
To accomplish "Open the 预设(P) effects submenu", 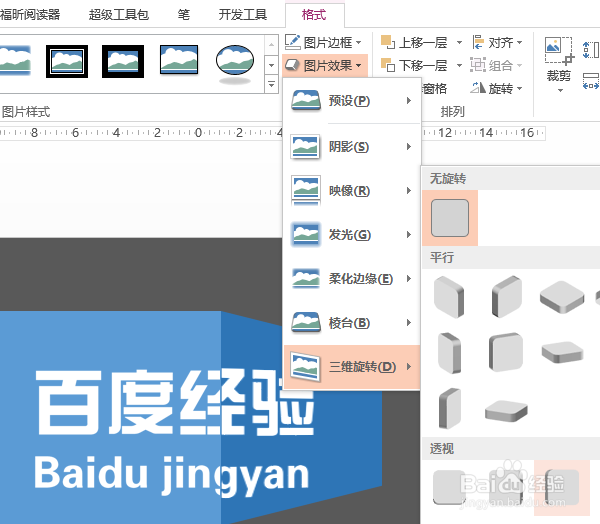I will tap(352, 101).
